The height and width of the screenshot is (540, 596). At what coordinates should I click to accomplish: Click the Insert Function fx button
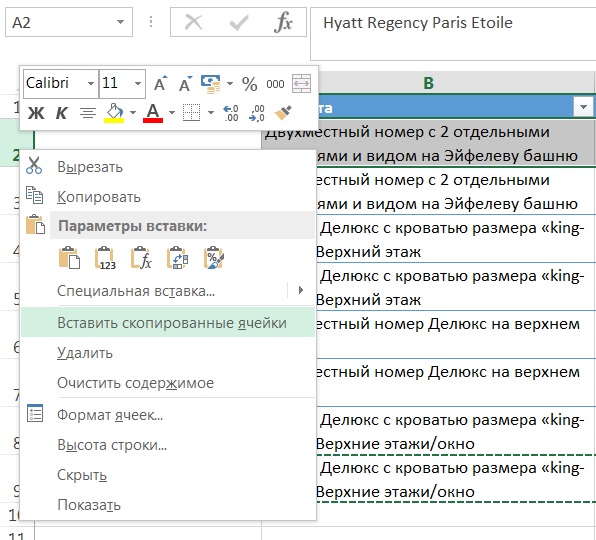[283, 22]
